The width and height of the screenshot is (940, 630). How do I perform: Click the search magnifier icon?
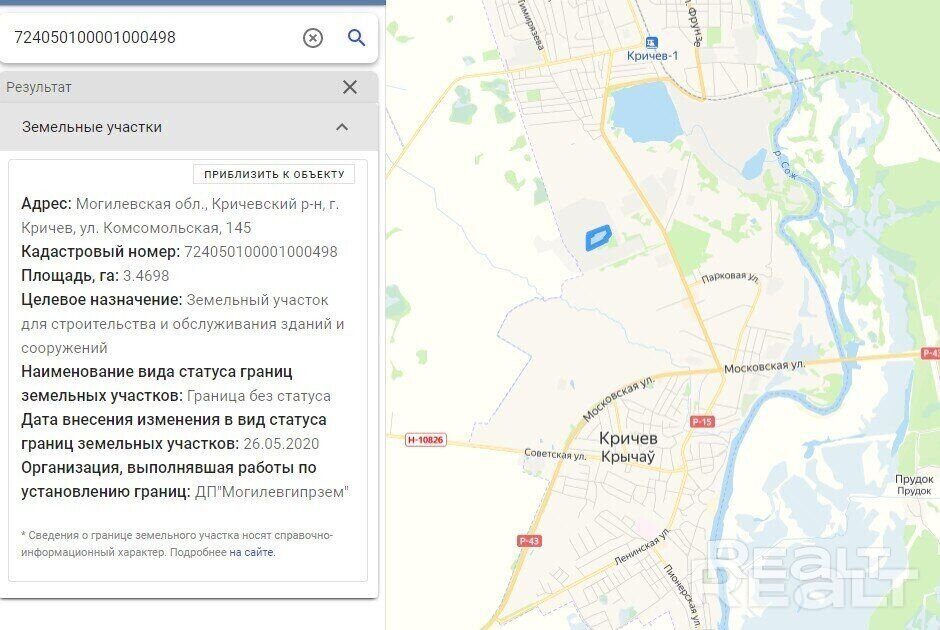[x=356, y=38]
